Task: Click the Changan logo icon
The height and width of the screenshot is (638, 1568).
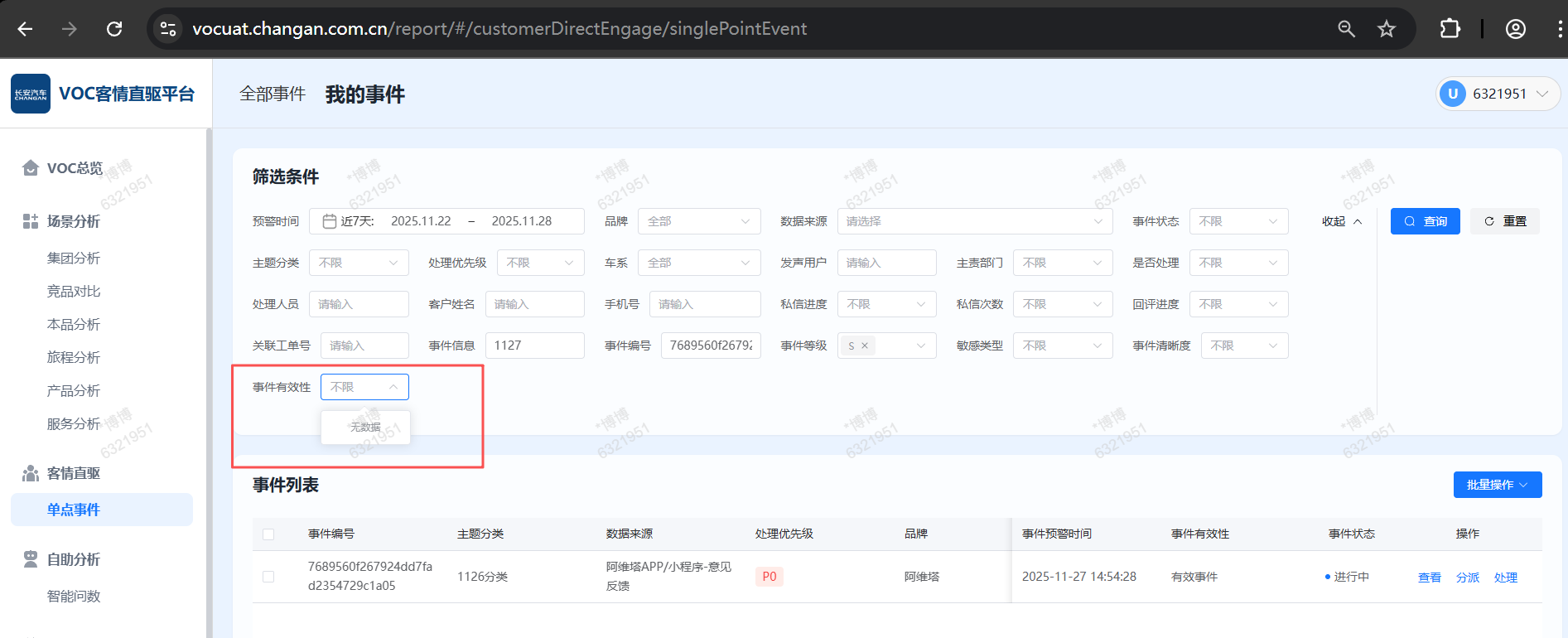Action: [x=31, y=94]
